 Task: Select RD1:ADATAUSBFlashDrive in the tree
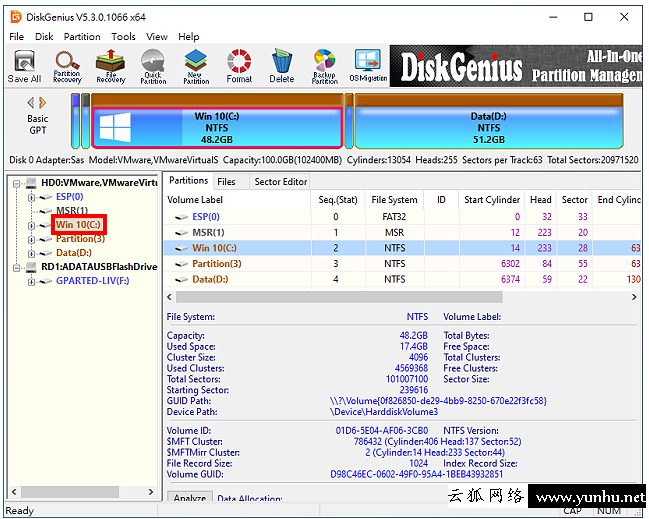pos(99,267)
